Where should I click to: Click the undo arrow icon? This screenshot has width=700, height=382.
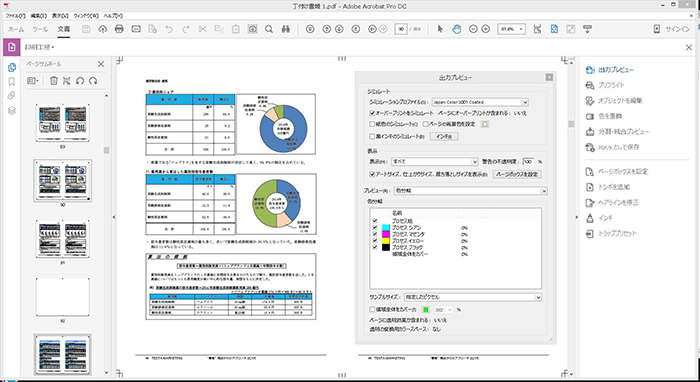[169, 29]
